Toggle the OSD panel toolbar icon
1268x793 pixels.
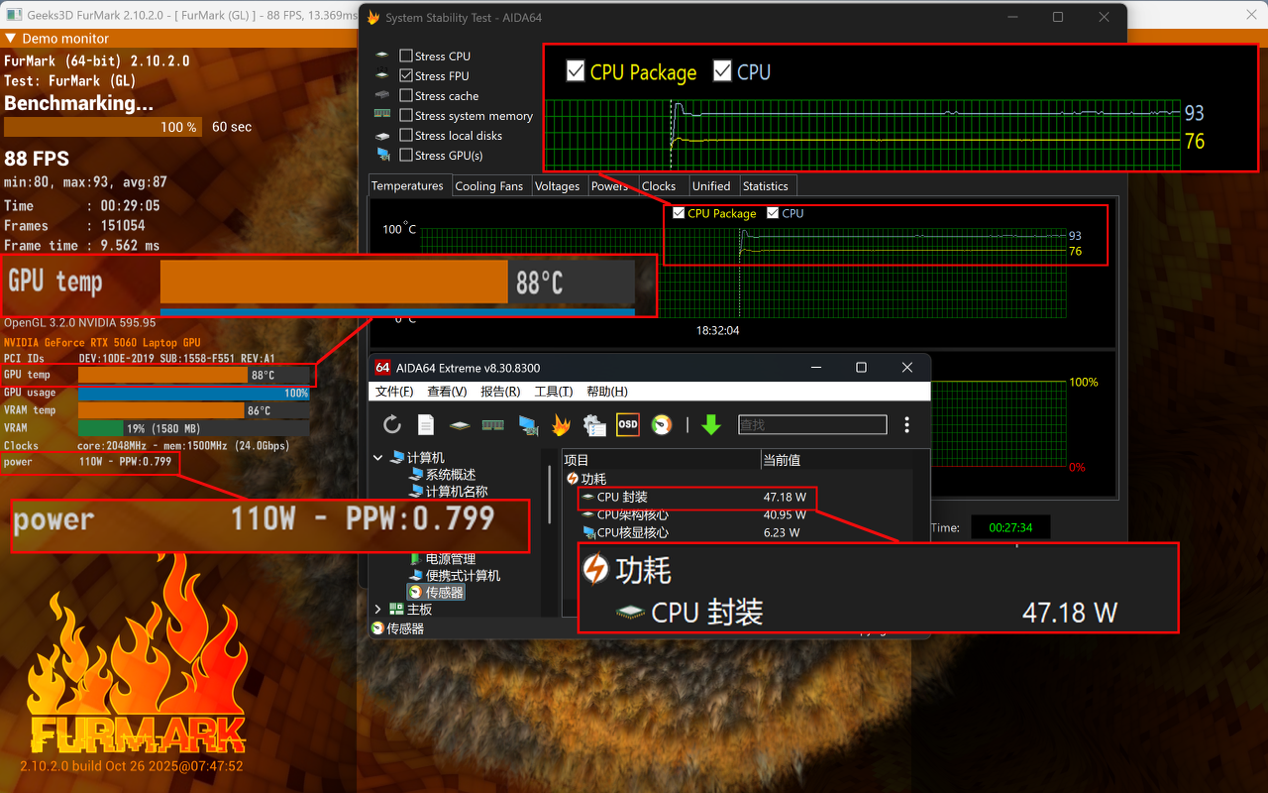(x=628, y=425)
